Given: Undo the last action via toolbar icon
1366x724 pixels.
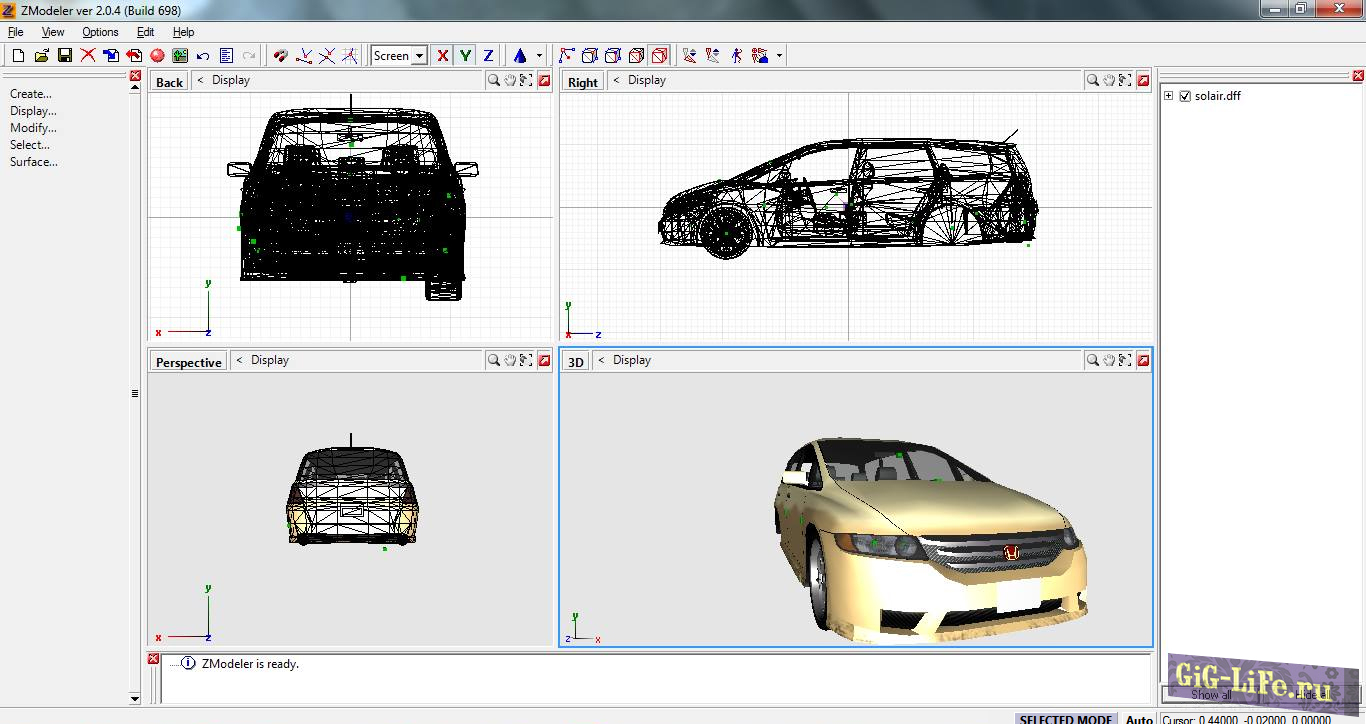Looking at the screenshot, I should tap(203, 55).
